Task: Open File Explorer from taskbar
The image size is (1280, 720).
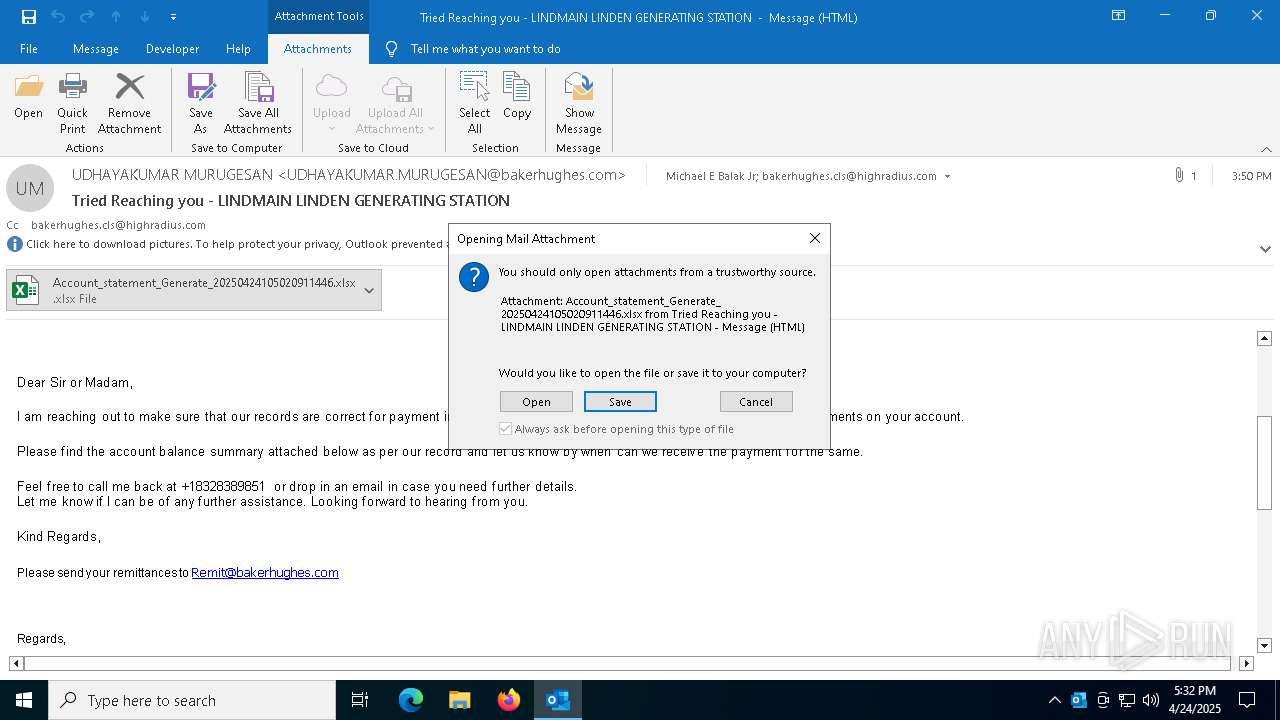Action: 459,700
